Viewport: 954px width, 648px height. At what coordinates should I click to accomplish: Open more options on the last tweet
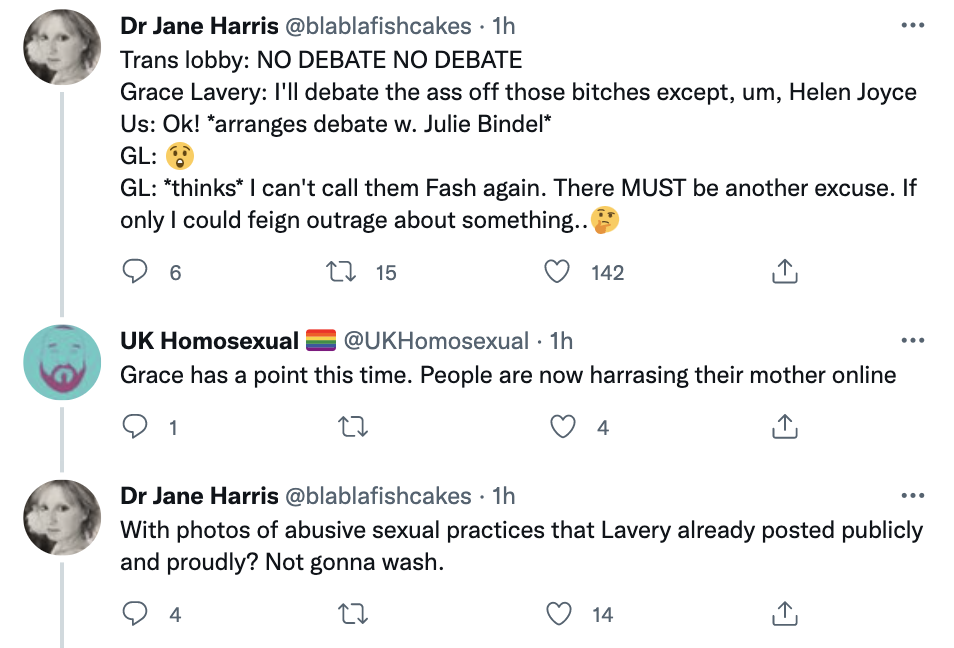click(x=912, y=496)
